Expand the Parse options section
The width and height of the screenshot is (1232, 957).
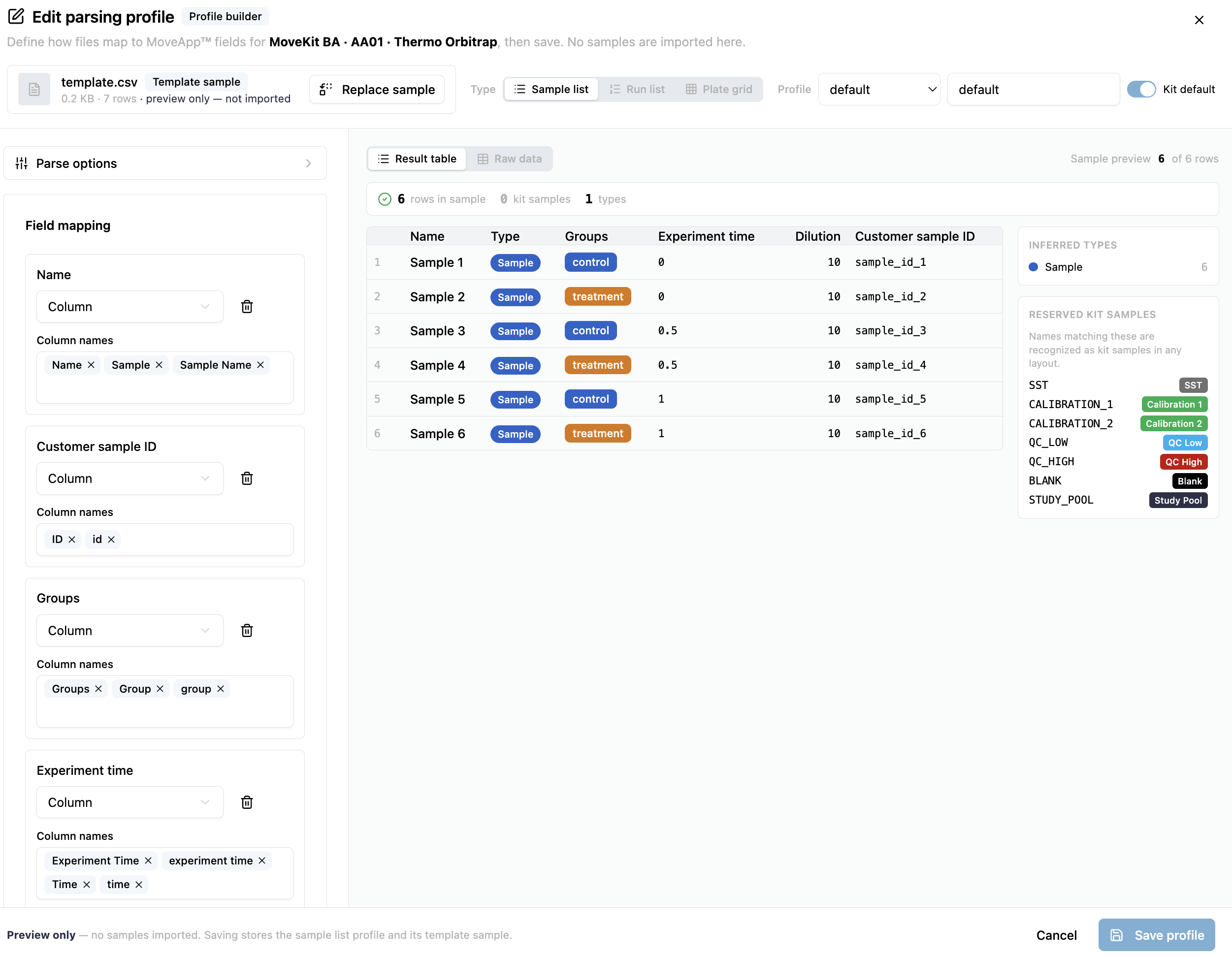click(165, 163)
